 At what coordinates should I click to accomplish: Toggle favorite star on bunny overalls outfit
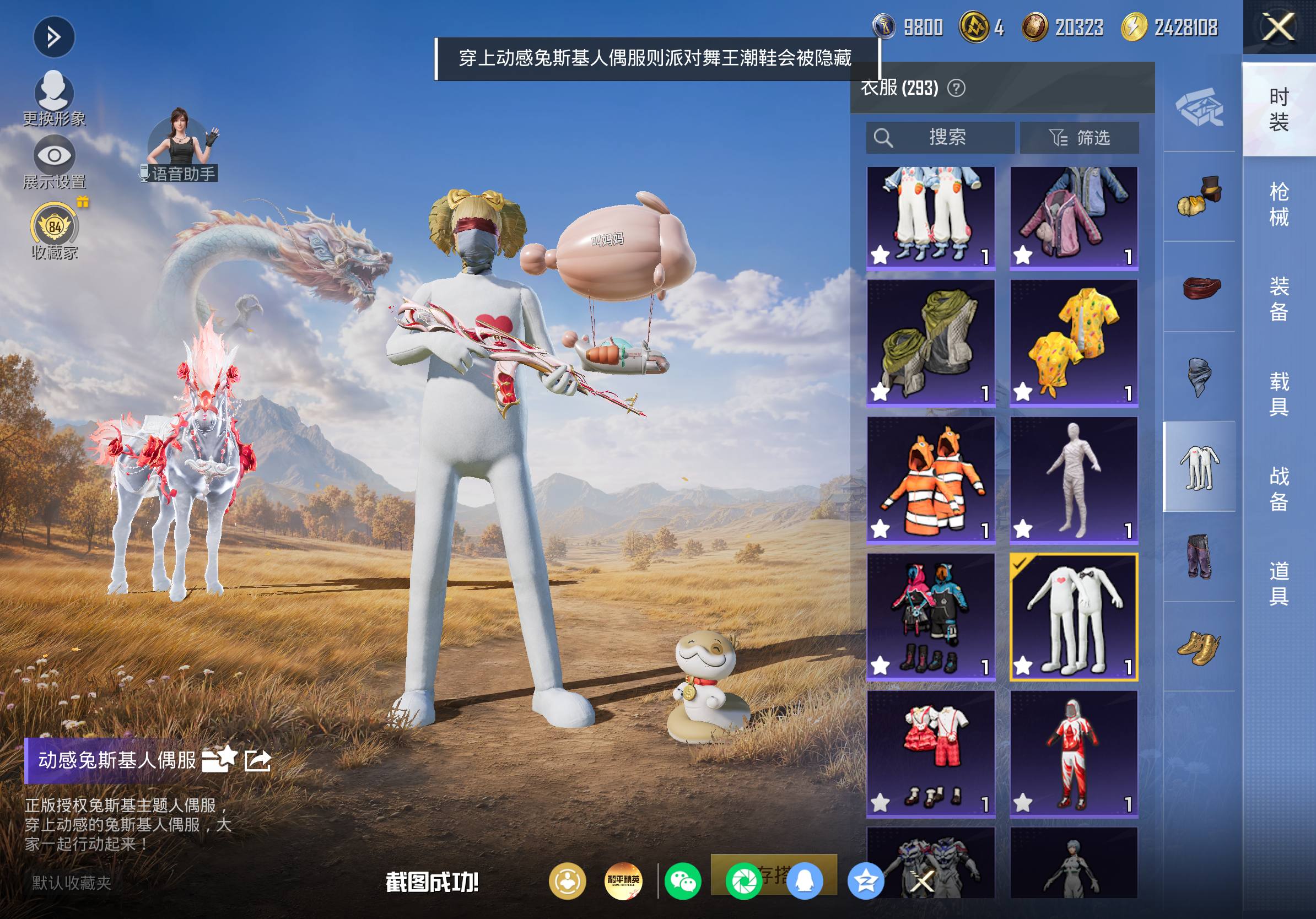tap(881, 255)
